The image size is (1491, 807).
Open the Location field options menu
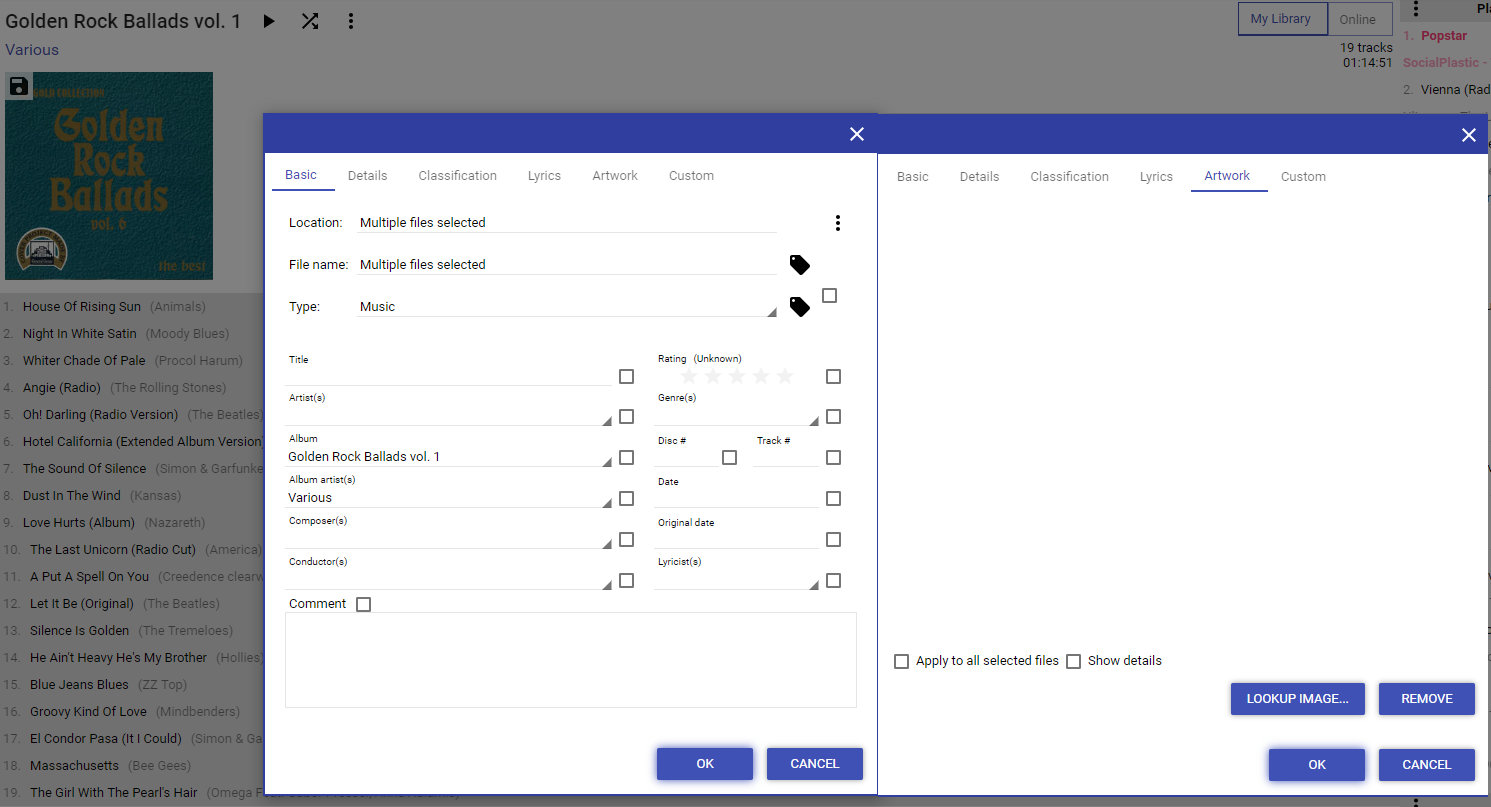point(837,223)
